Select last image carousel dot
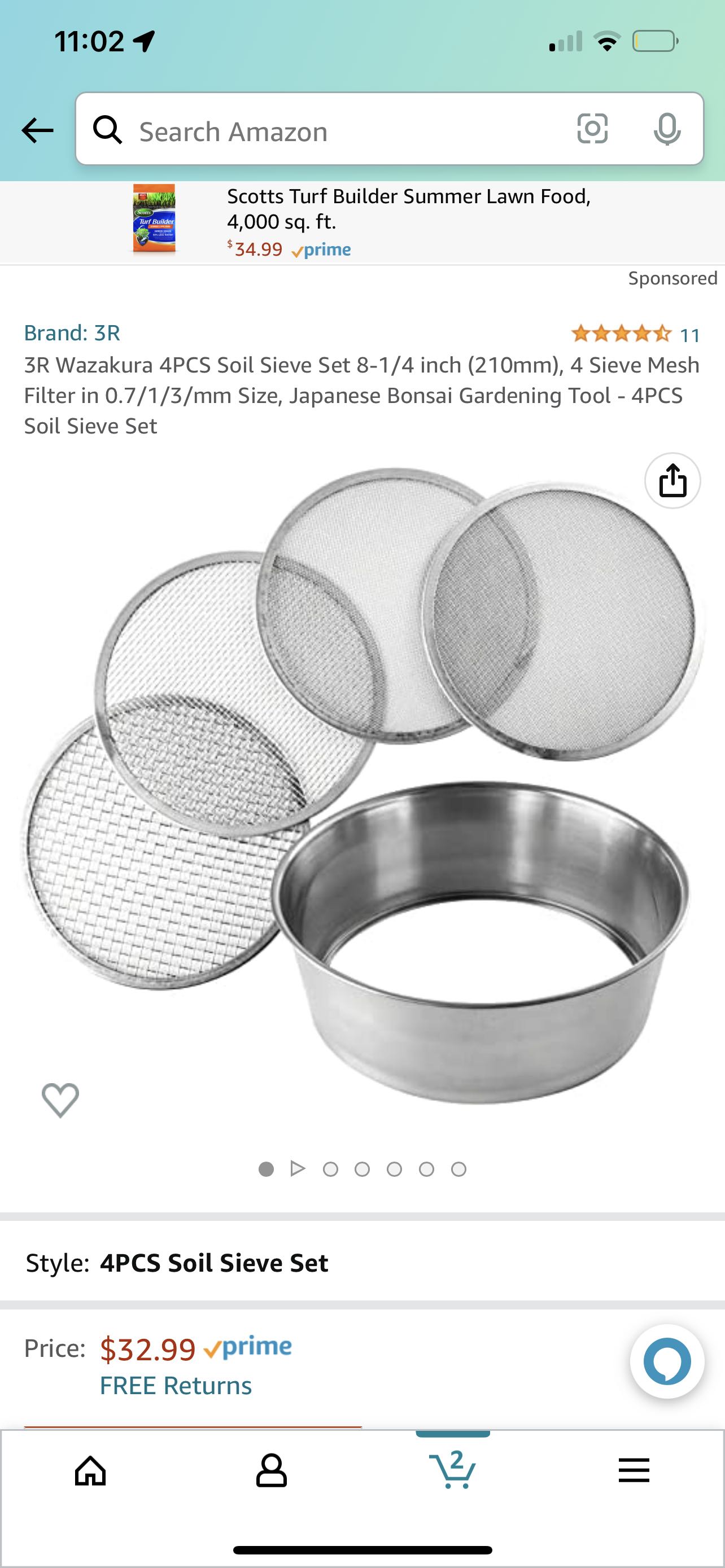Viewport: 725px width, 1568px height. [x=459, y=1170]
